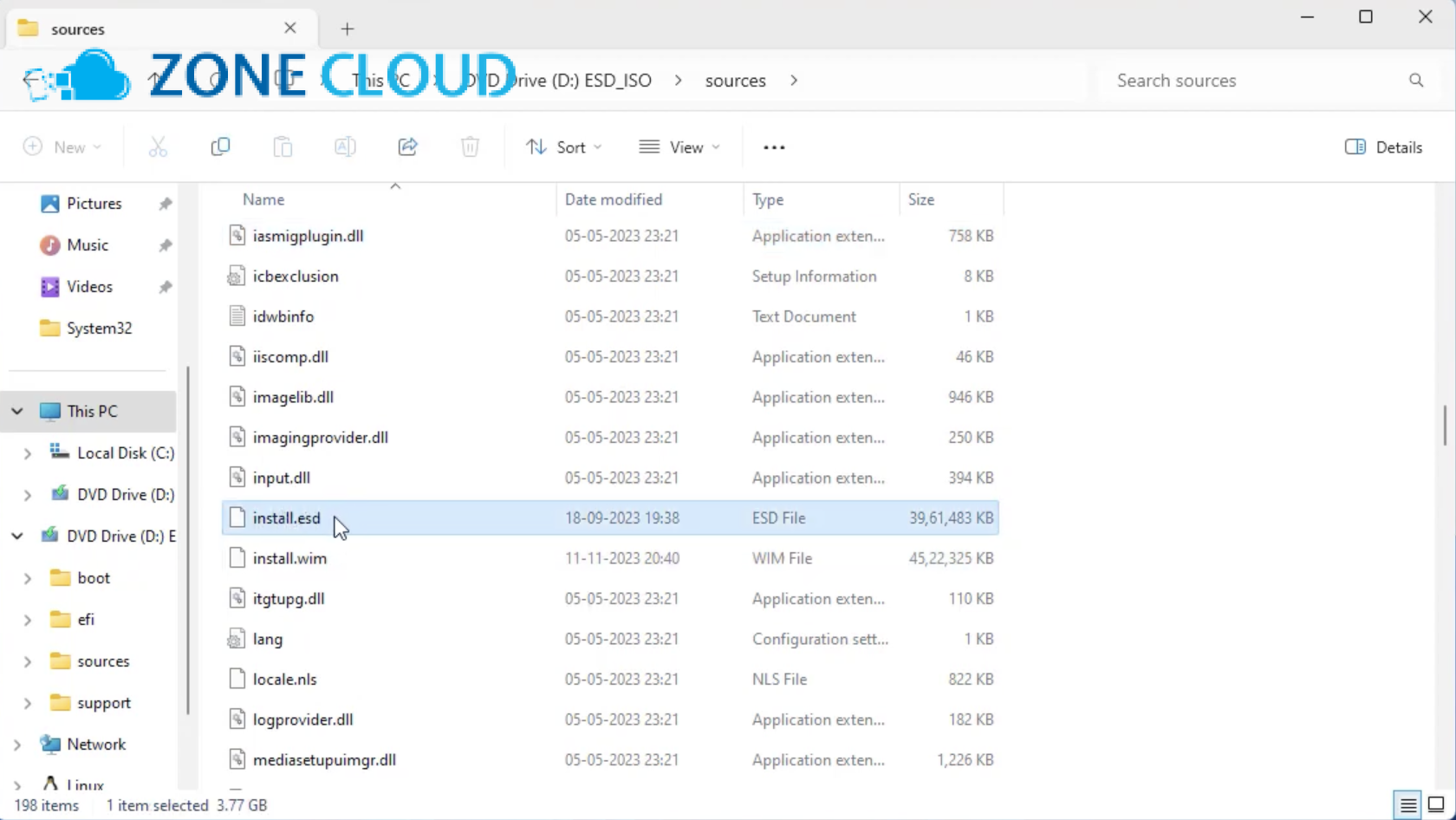Image resolution: width=1456 pixels, height=820 pixels.
Task: Unpin Pictures using its pin icon
Action: click(x=165, y=204)
